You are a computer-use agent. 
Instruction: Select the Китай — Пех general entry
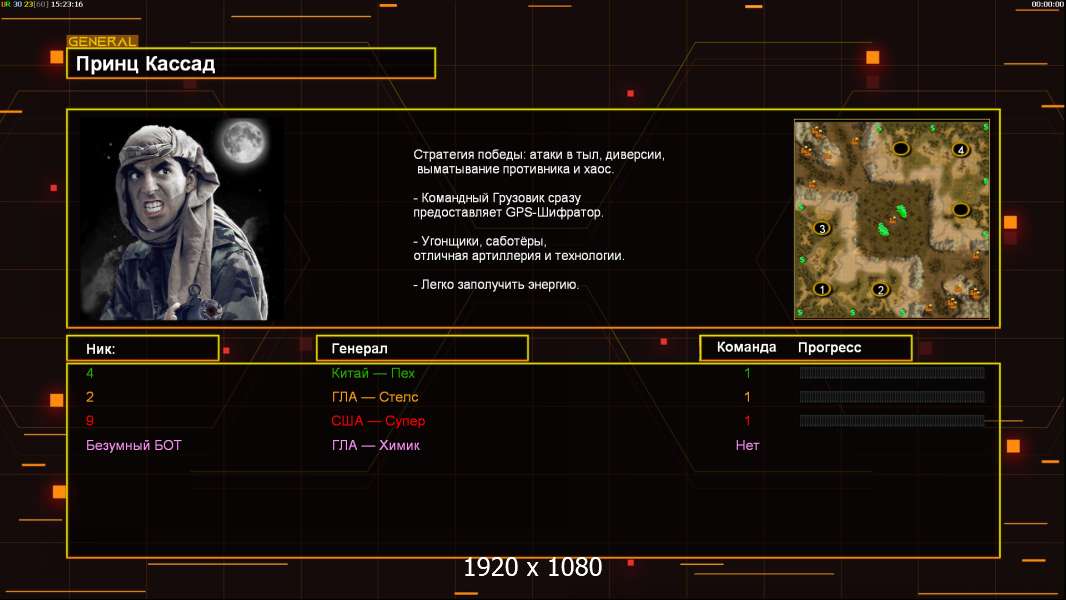[373, 373]
